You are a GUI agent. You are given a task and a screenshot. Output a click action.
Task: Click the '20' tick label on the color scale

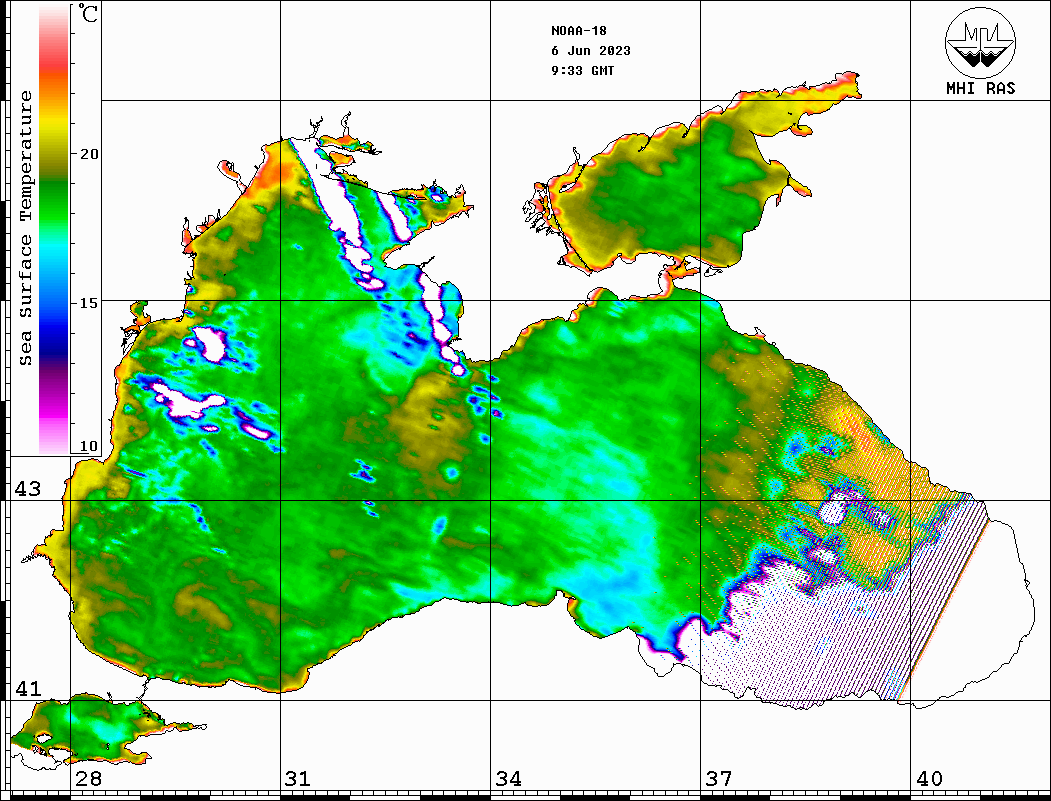coord(88,154)
